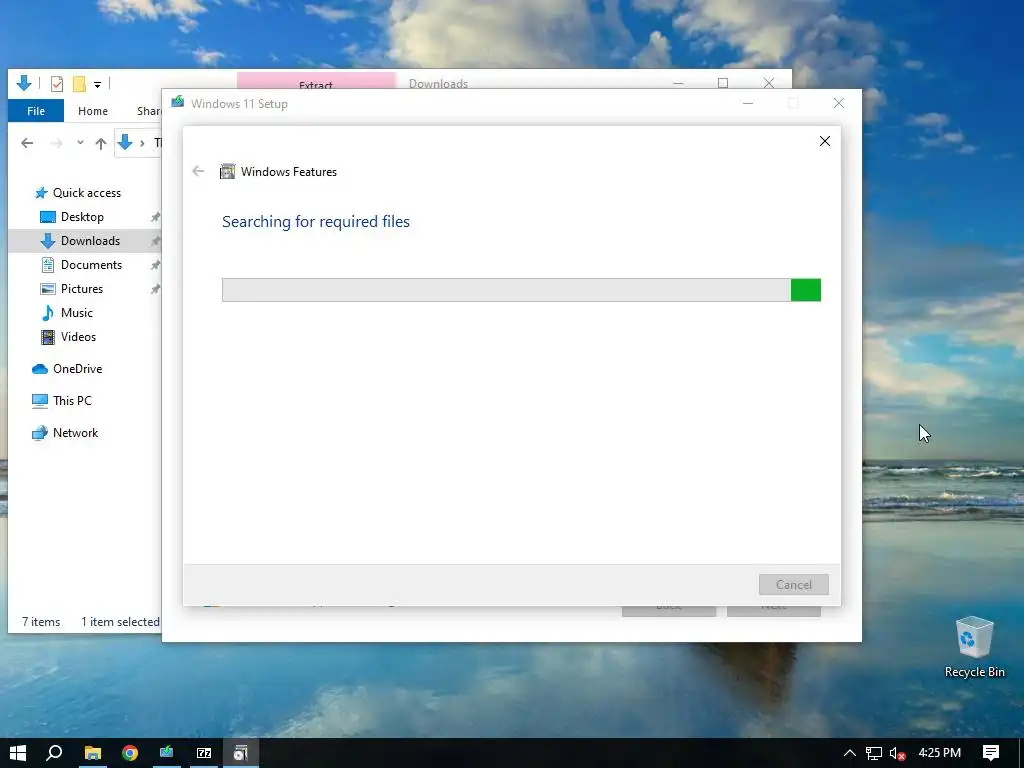Viewport: 1024px width, 768px height.
Task: Click the Music note icon
Action: tap(48, 313)
